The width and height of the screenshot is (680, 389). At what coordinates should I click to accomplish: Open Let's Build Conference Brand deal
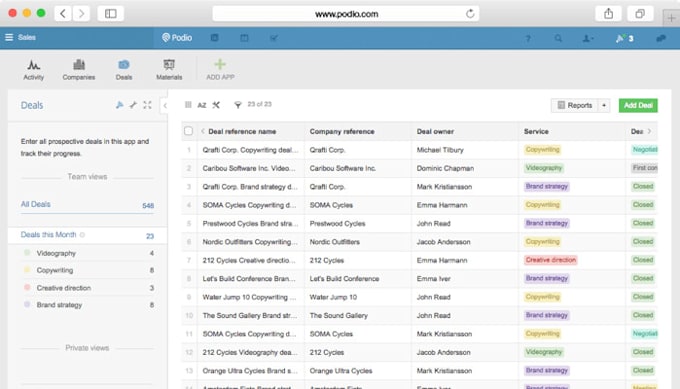(x=248, y=279)
